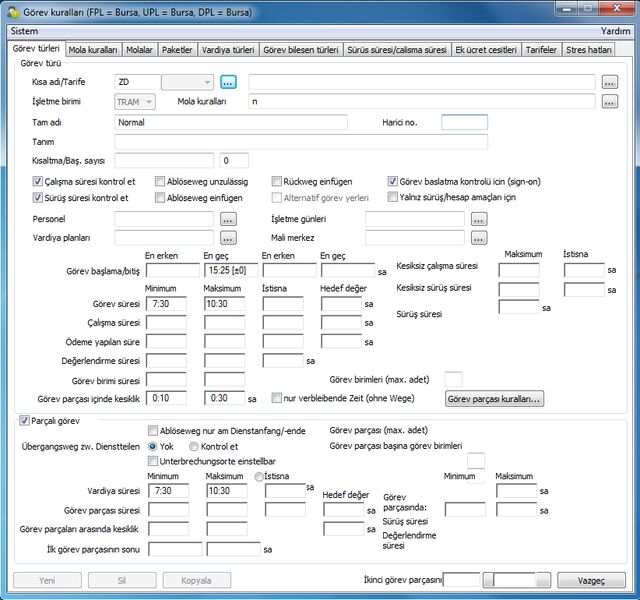Switch to the Tarifeler tab
The image size is (640, 600).
click(x=541, y=50)
